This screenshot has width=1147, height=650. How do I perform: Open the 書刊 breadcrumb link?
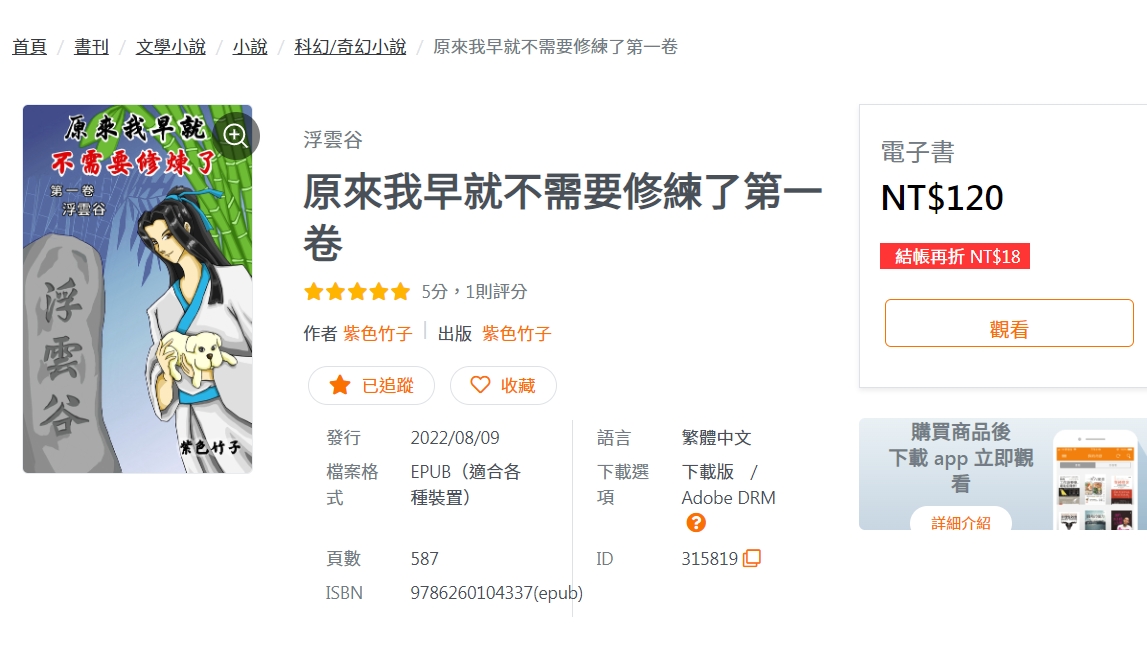point(91,47)
